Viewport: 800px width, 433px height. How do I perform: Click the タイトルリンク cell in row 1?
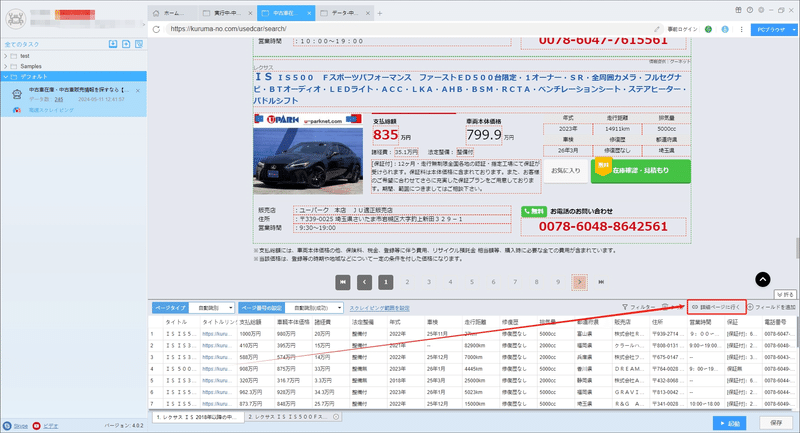pos(218,334)
